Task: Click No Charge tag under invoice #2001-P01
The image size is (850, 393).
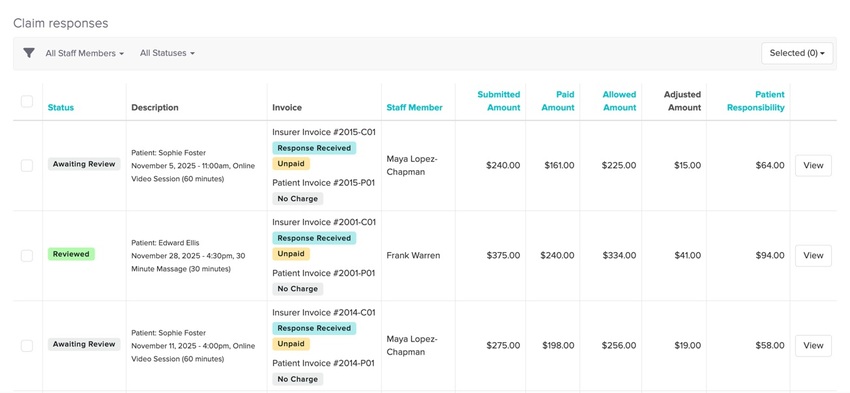Action: (298, 289)
